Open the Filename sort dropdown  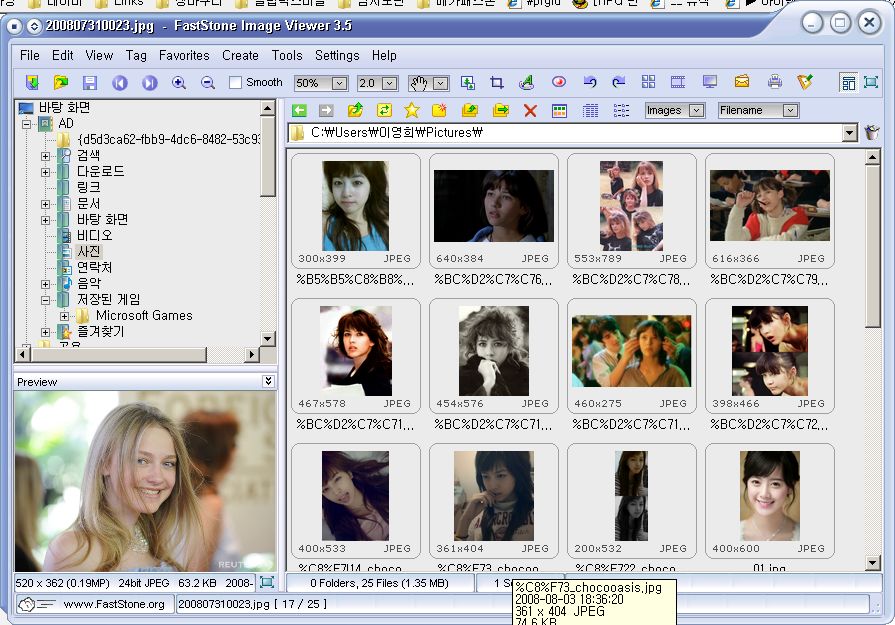pyautogui.click(x=790, y=111)
